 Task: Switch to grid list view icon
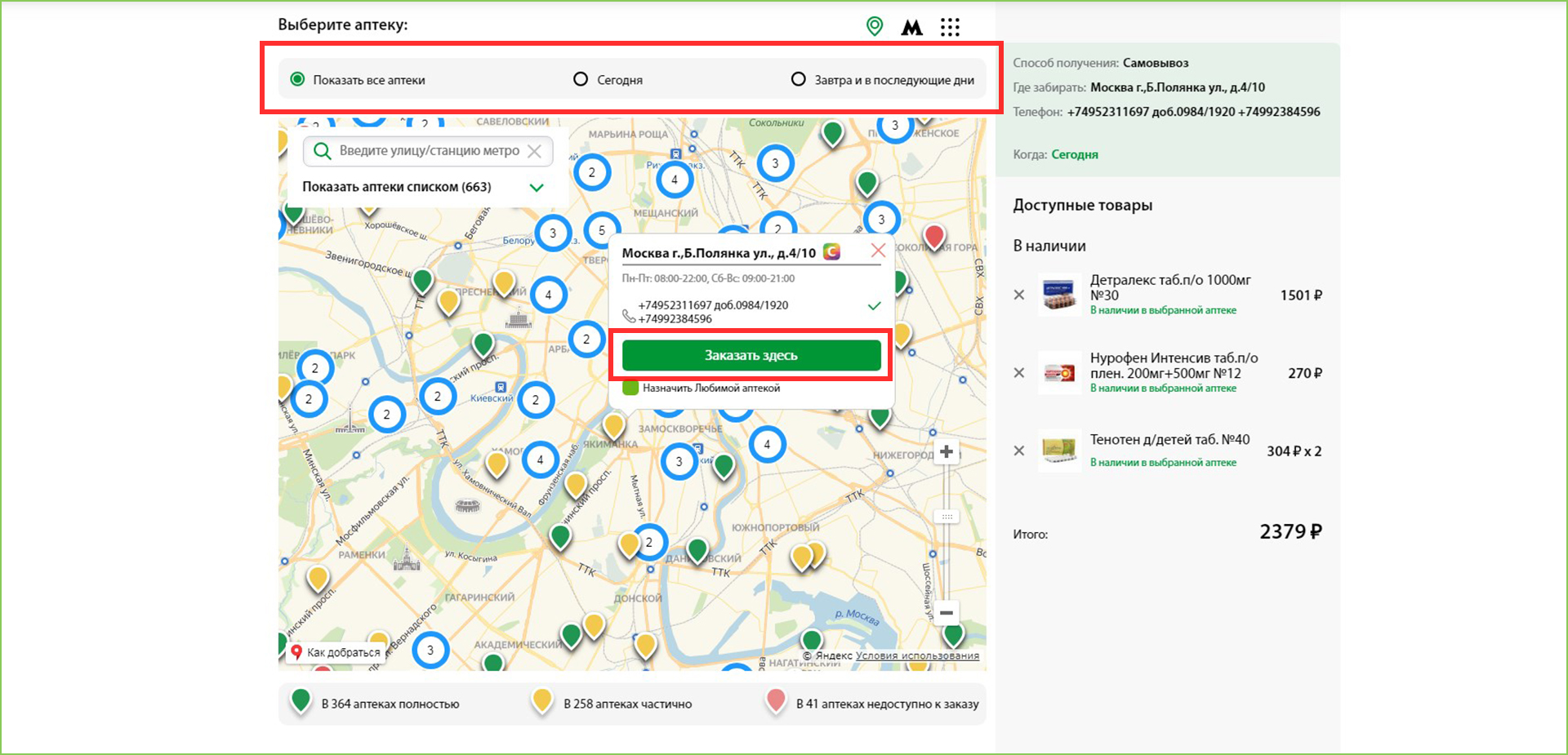coord(950,28)
